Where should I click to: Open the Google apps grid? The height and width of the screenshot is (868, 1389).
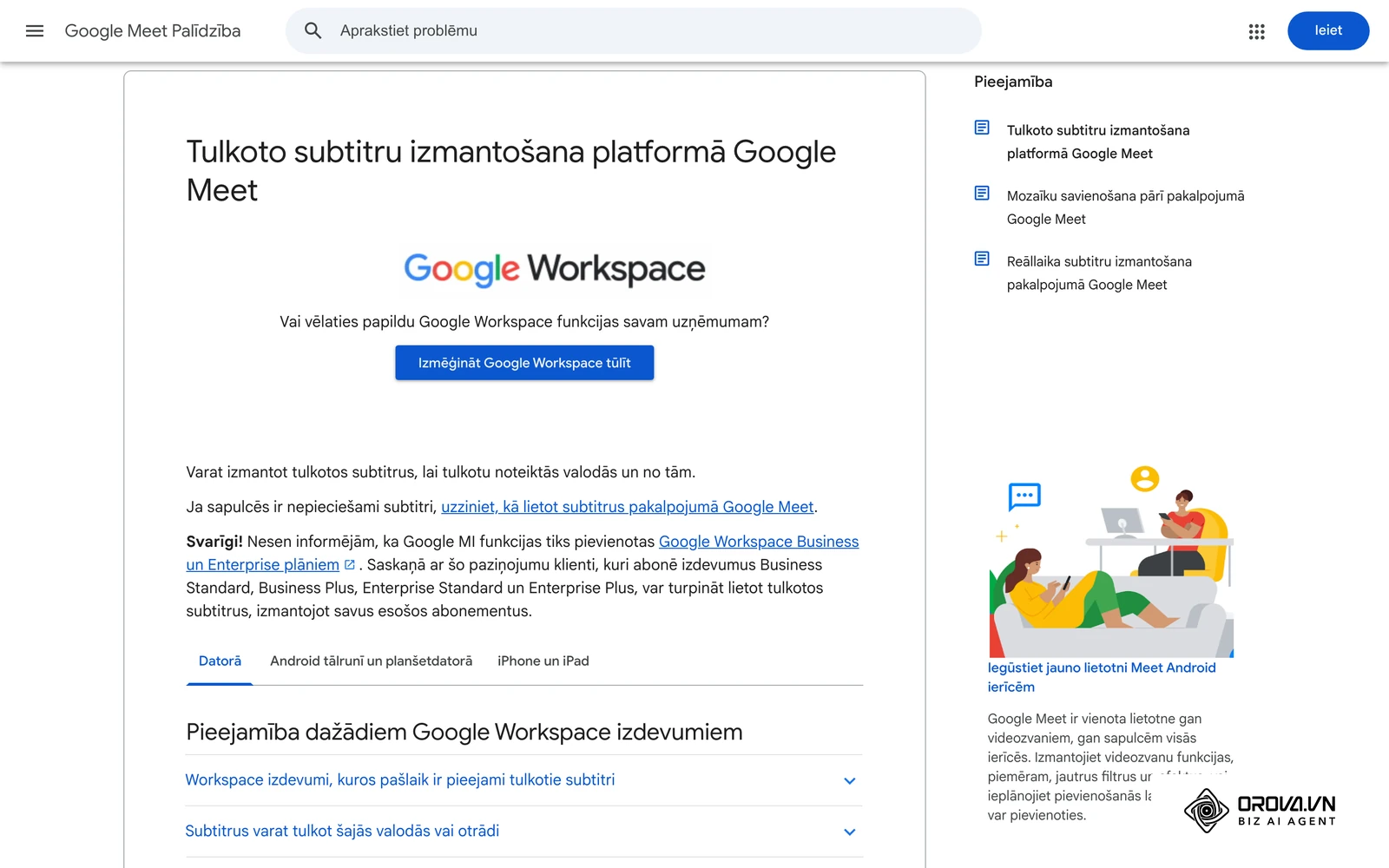pyautogui.click(x=1256, y=31)
